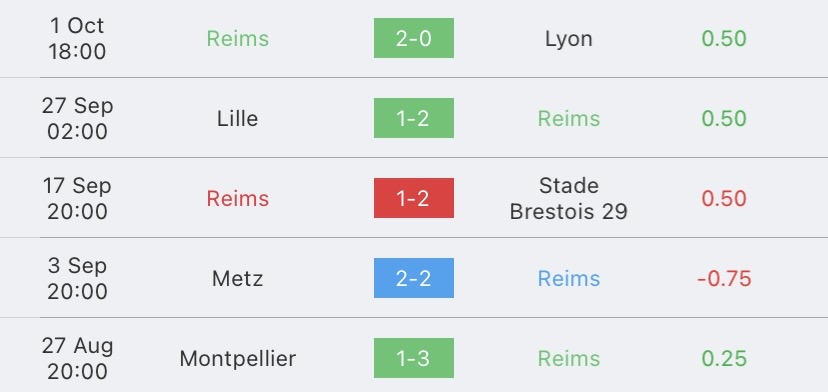Open the 1-3 Montpellier vs Reims score
The width and height of the screenshot is (828, 392).
[x=413, y=358]
